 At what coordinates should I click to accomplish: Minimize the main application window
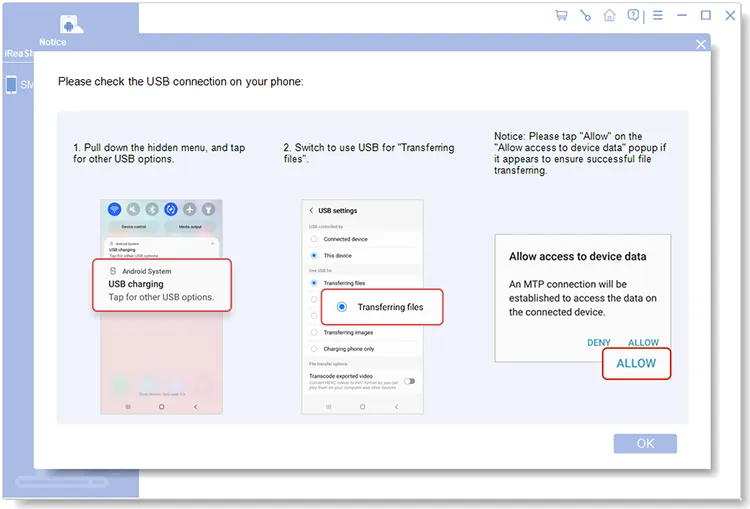(682, 15)
